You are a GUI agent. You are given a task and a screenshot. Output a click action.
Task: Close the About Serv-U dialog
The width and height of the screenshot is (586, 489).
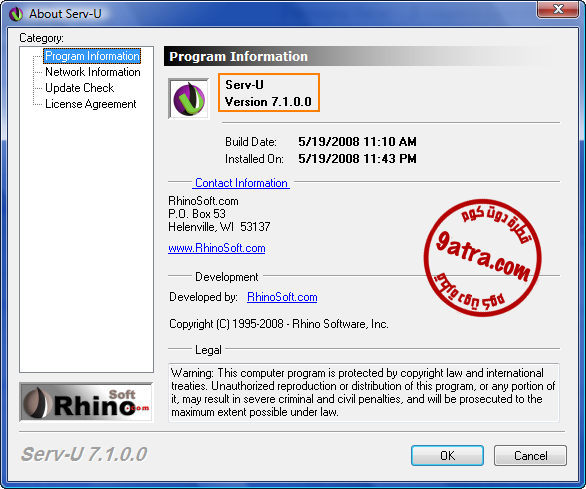(x=558, y=9)
